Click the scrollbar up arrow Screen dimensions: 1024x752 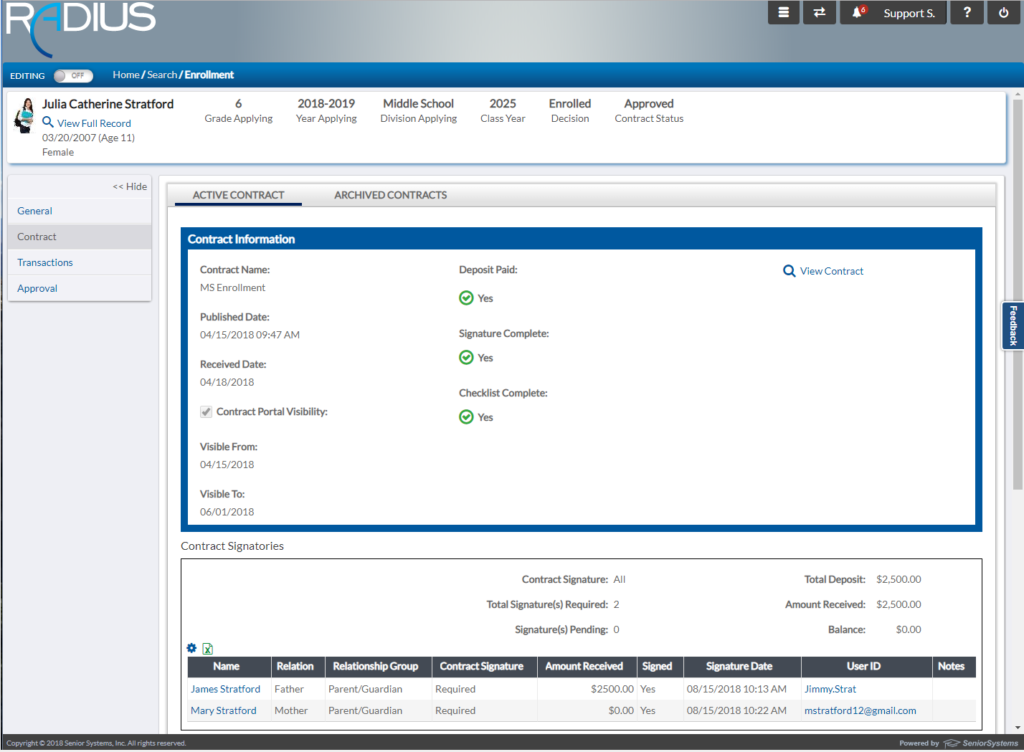coord(1017,94)
